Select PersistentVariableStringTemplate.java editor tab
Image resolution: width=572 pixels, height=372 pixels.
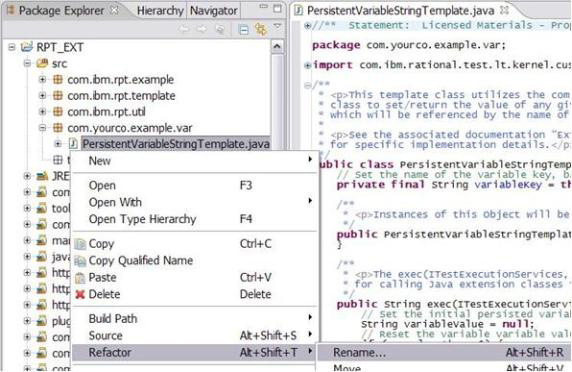401,11
